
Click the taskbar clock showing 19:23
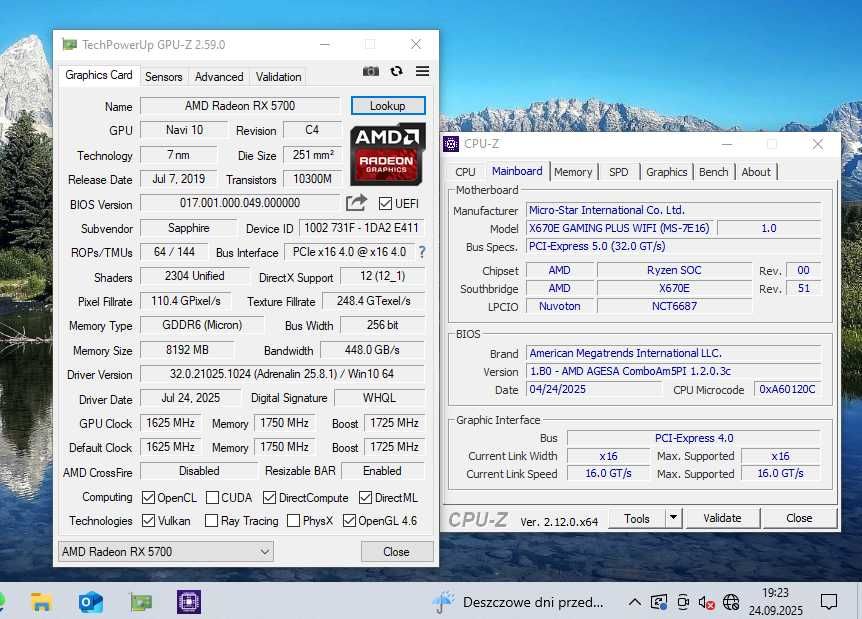pyautogui.click(x=776, y=601)
